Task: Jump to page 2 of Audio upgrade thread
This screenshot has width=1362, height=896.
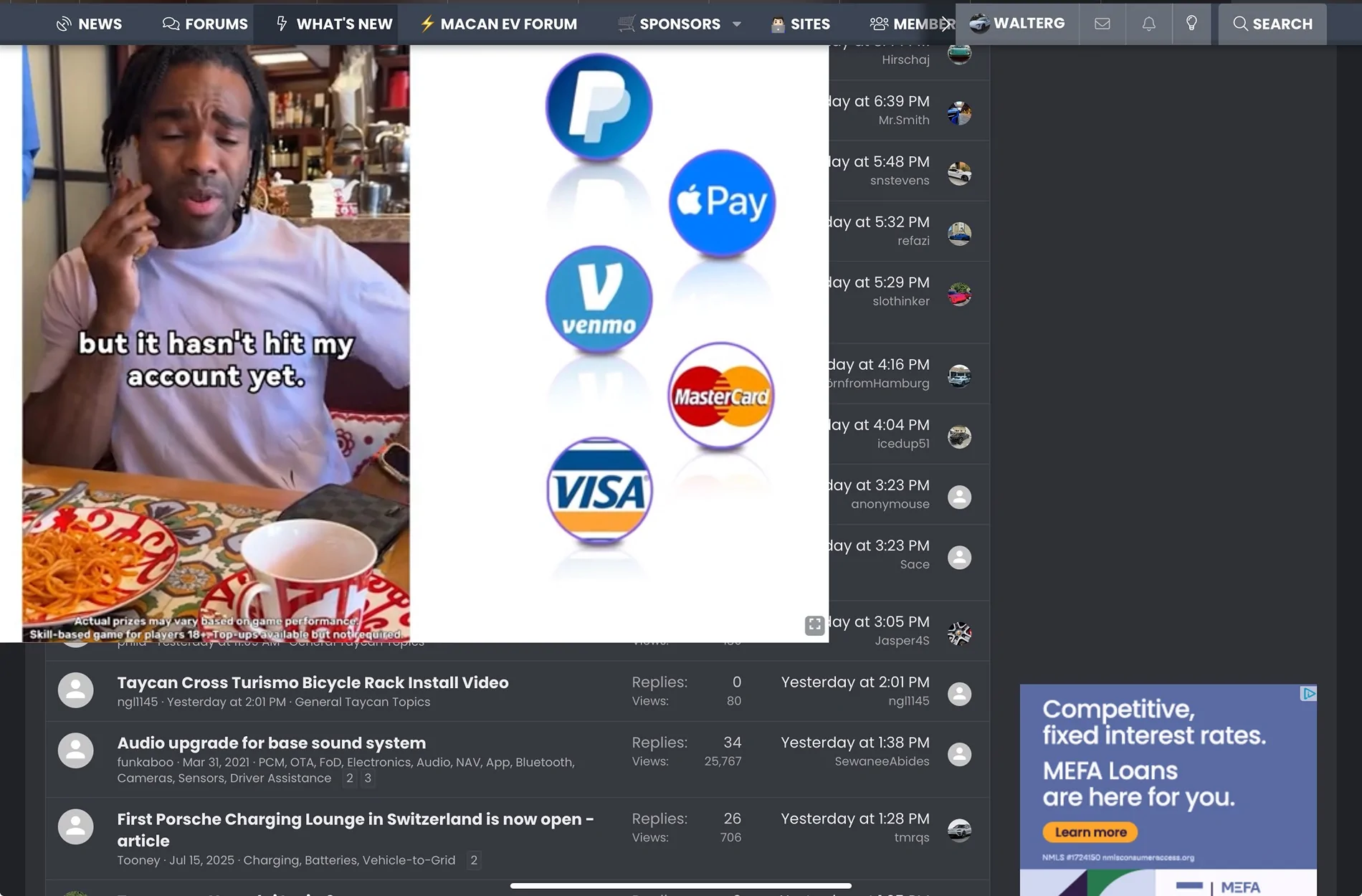Action: click(350, 778)
